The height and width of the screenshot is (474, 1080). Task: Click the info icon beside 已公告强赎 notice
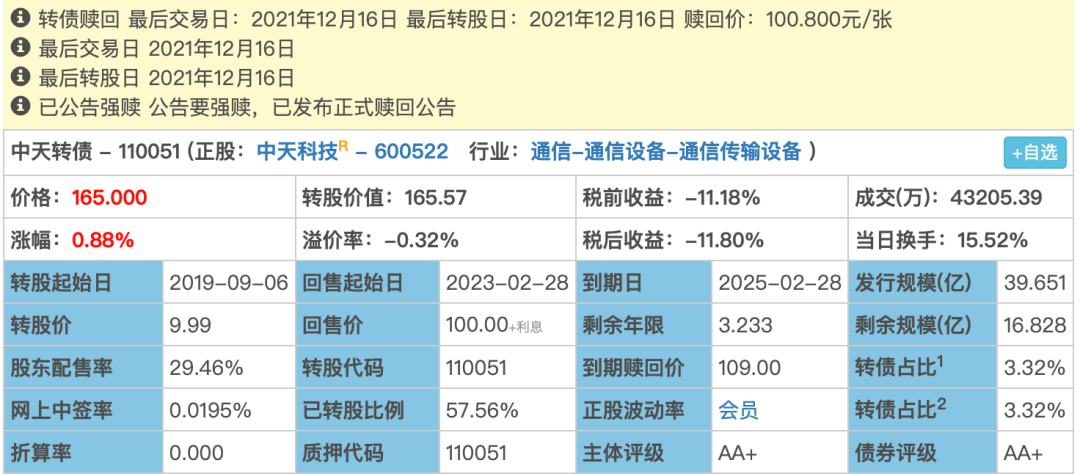(x=21, y=105)
